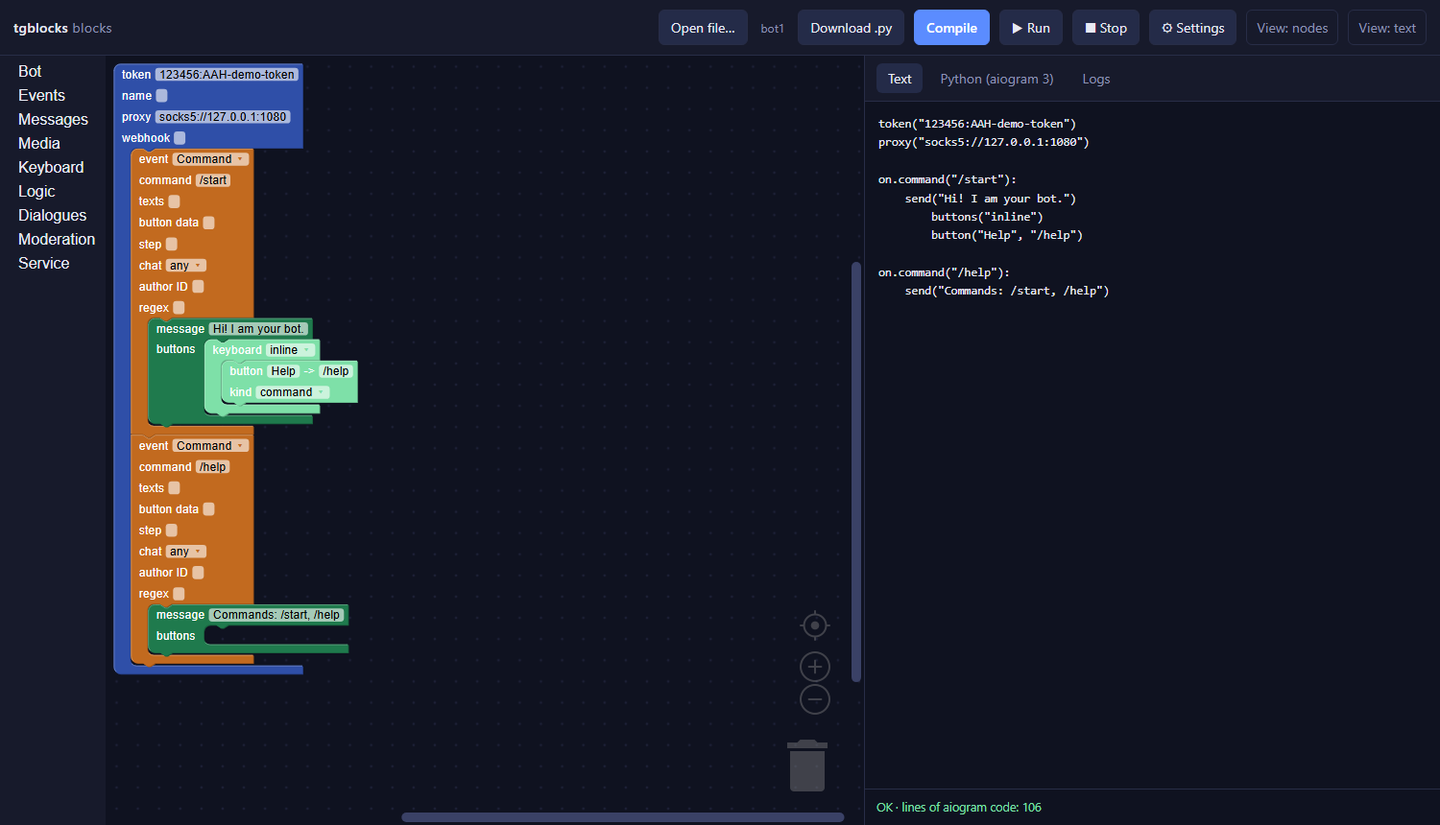Screen dimensions: 1440x825
Task: Zoom in the blocks workspace
Action: (815, 667)
